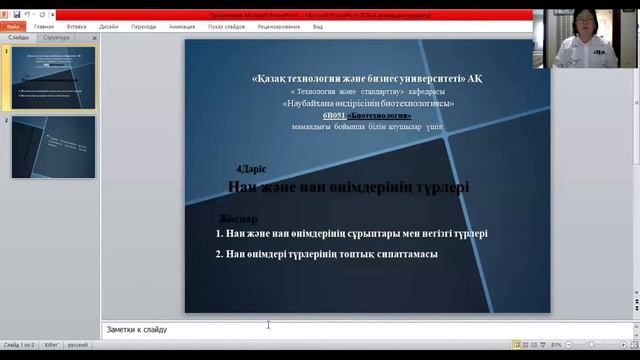Viewport: 640px width, 360px height.
Task: Select slide 2 thumbnail
Action: click(x=53, y=147)
